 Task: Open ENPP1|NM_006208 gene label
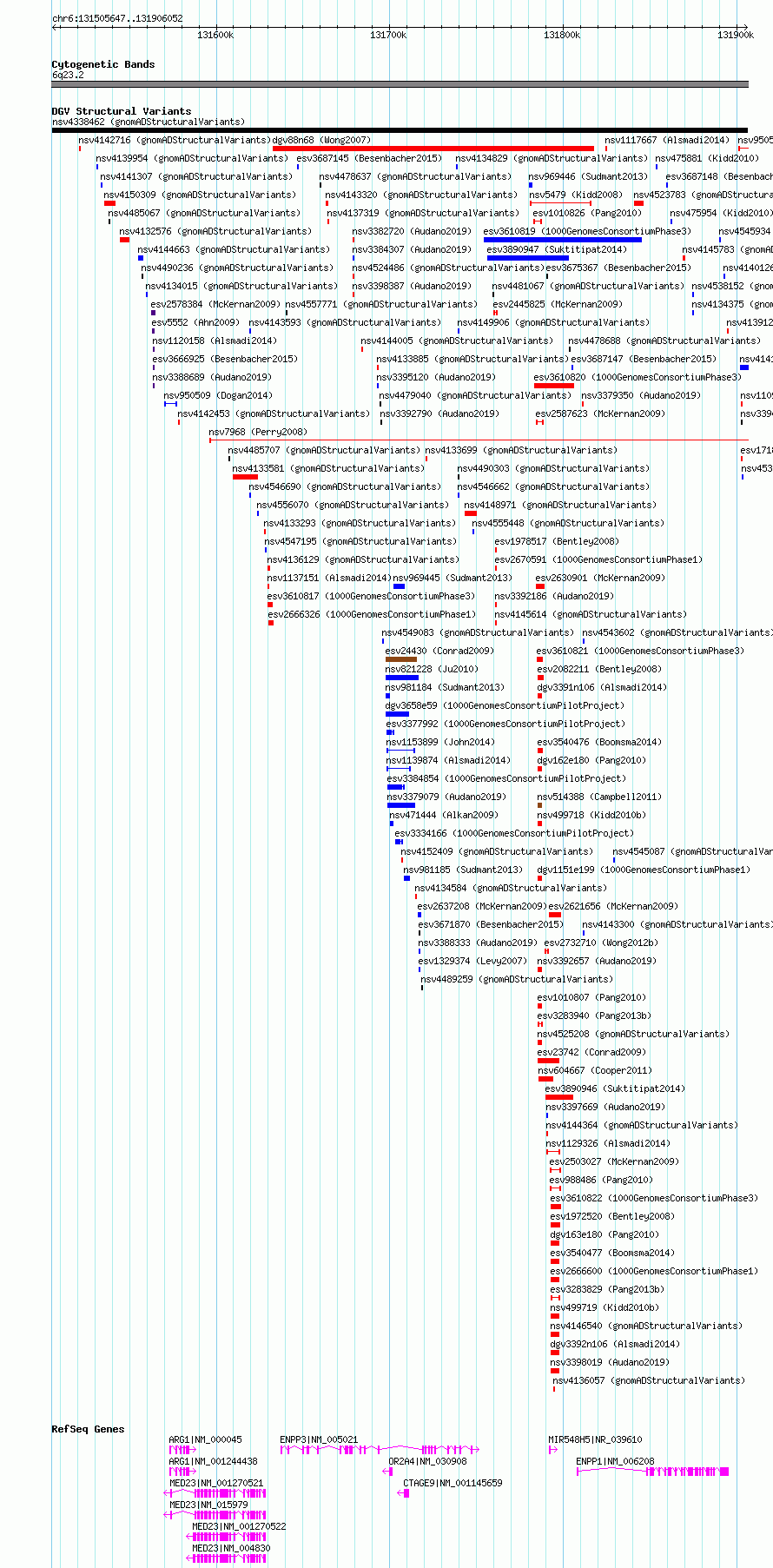[x=615, y=1461]
